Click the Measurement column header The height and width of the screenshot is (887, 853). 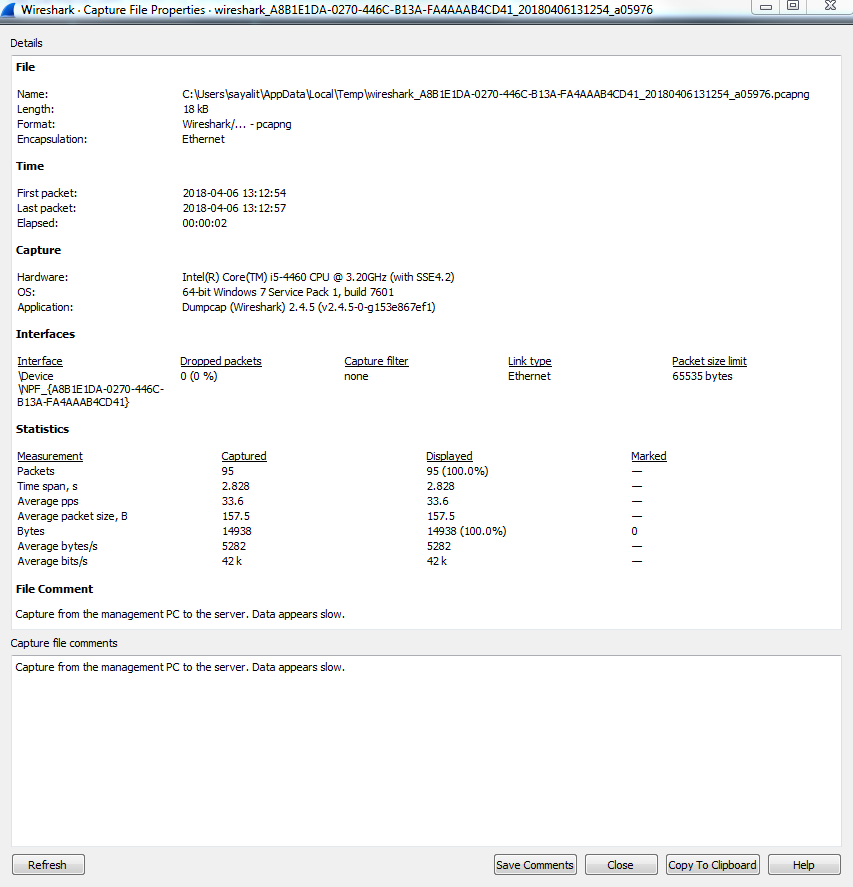pyautogui.click(x=50, y=456)
